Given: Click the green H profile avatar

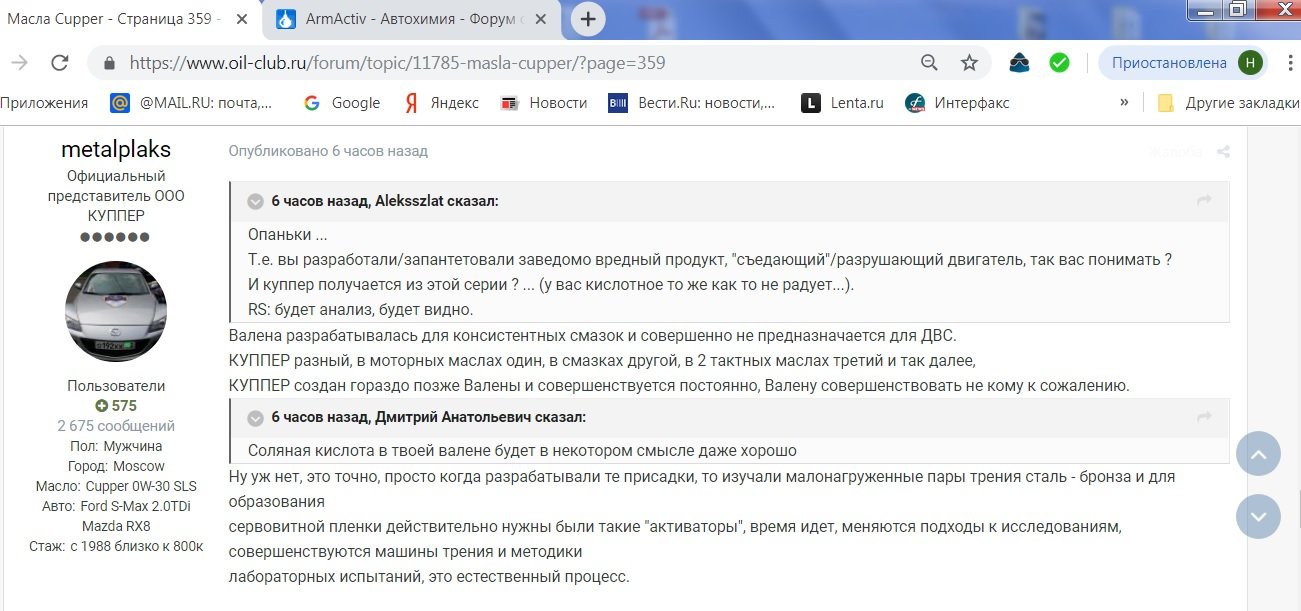Looking at the screenshot, I should pyautogui.click(x=1250, y=63).
